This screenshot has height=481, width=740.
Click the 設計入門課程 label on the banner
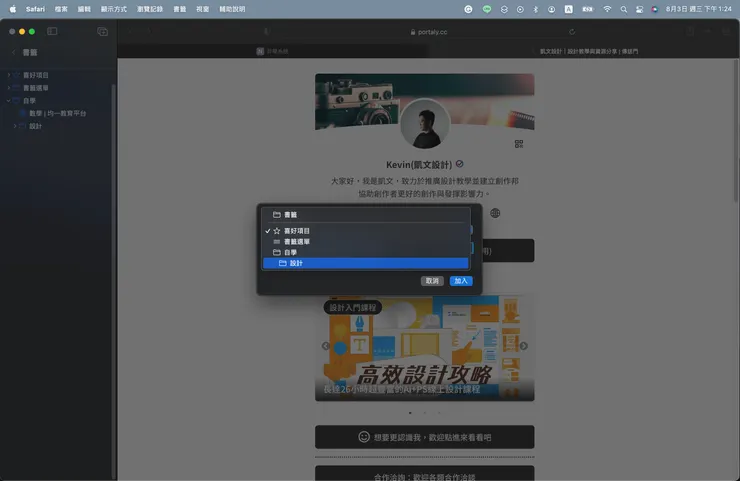tap(353, 308)
